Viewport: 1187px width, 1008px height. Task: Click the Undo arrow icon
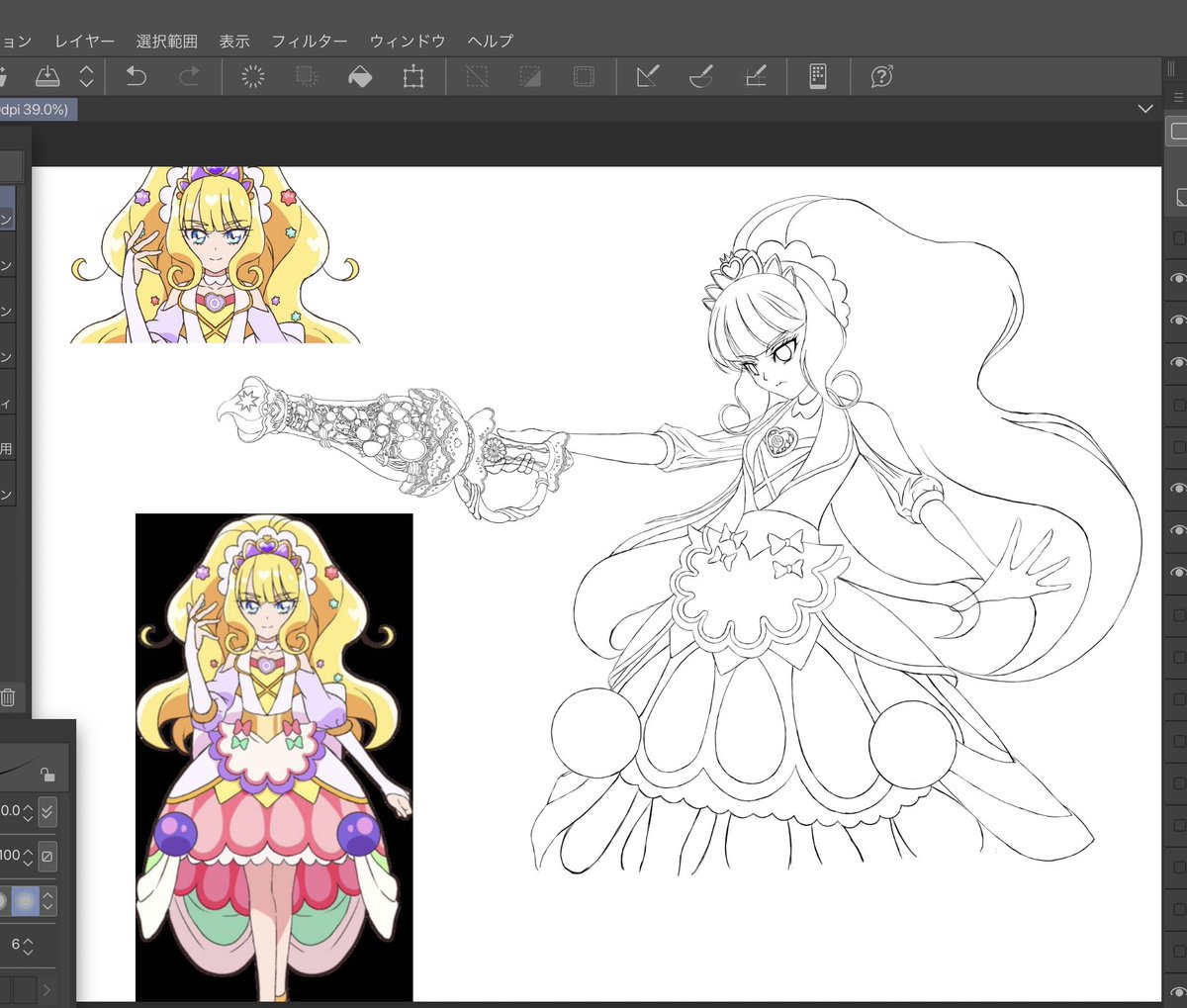pyautogui.click(x=136, y=76)
